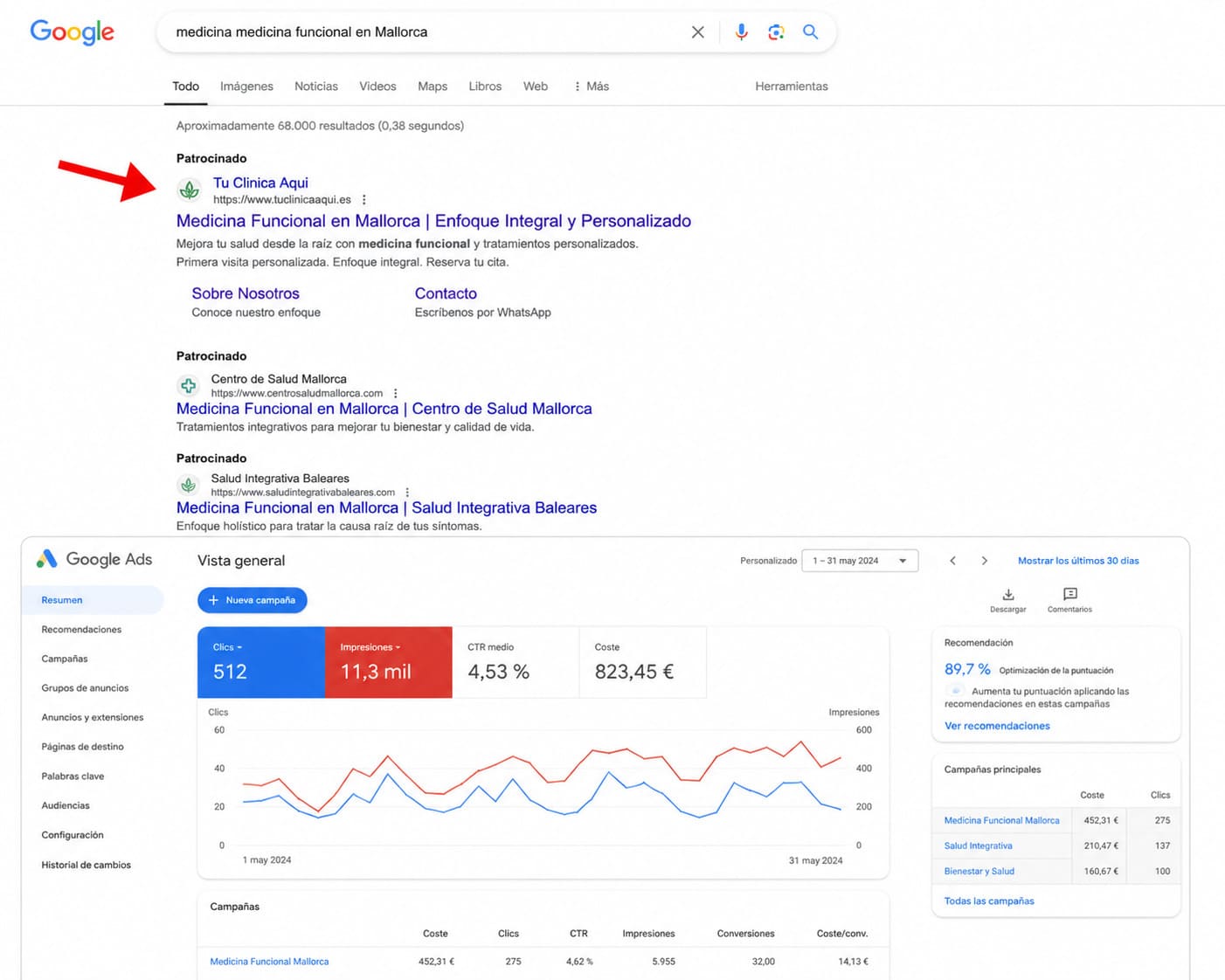
Task: Open Google Lens image search
Action: tap(775, 32)
